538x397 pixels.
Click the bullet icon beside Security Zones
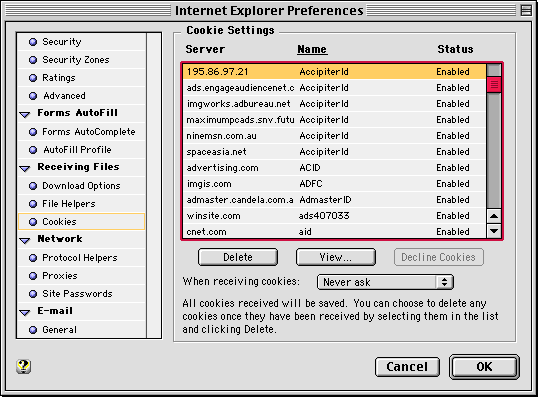pyautogui.click(x=33, y=60)
